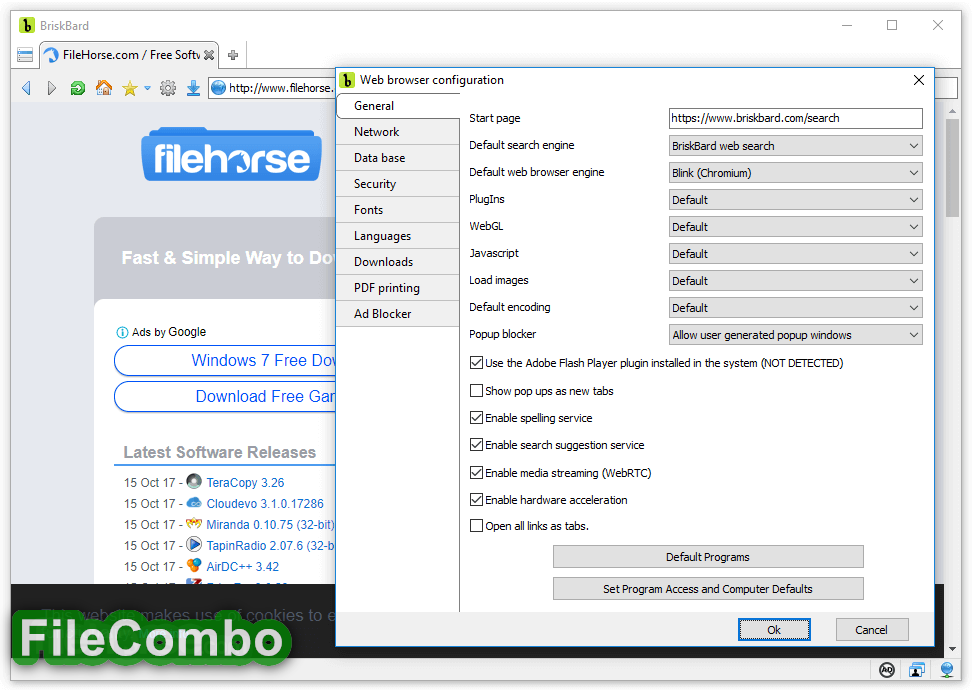
Task: Click the Cancel button
Action: tap(872, 630)
